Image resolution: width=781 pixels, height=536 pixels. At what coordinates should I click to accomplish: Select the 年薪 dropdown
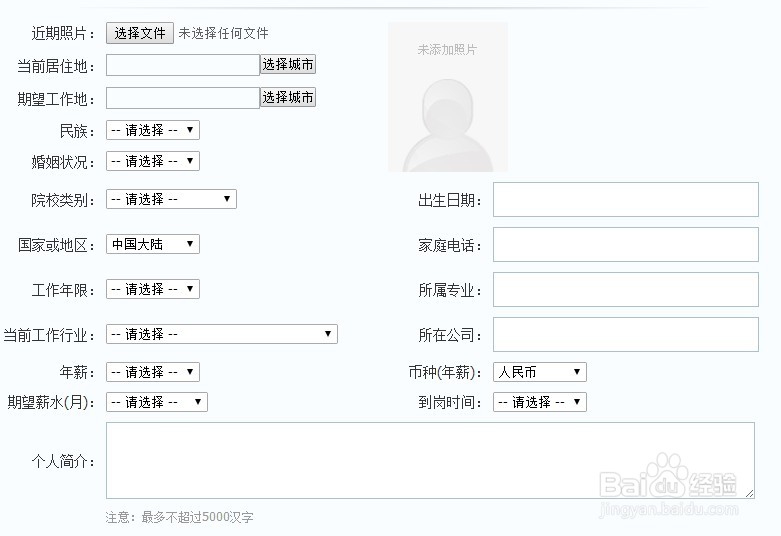(153, 372)
